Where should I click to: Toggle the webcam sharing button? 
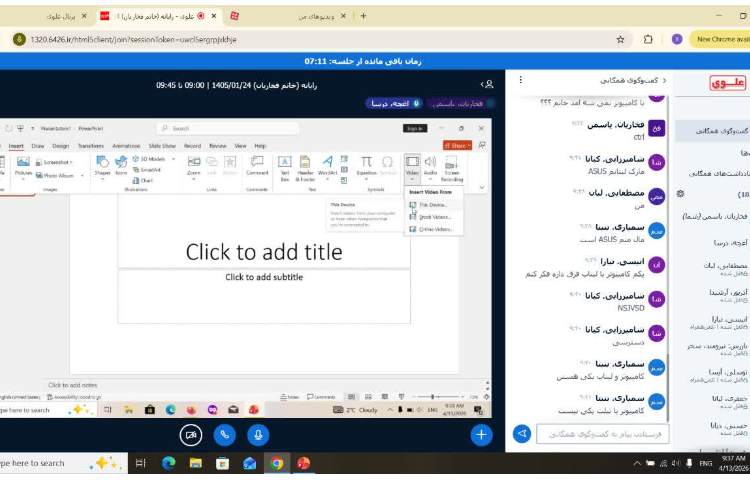click(x=190, y=435)
